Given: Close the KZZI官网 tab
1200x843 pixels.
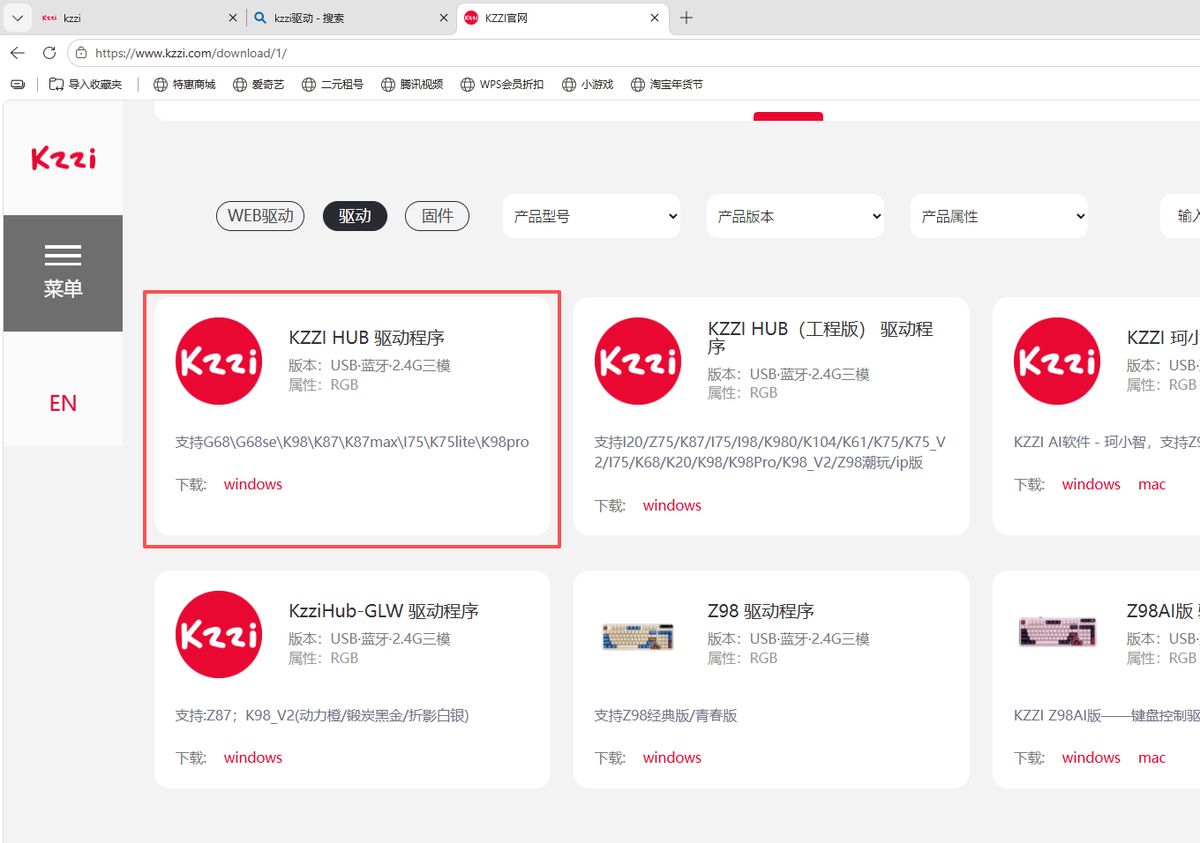Looking at the screenshot, I should click(655, 18).
